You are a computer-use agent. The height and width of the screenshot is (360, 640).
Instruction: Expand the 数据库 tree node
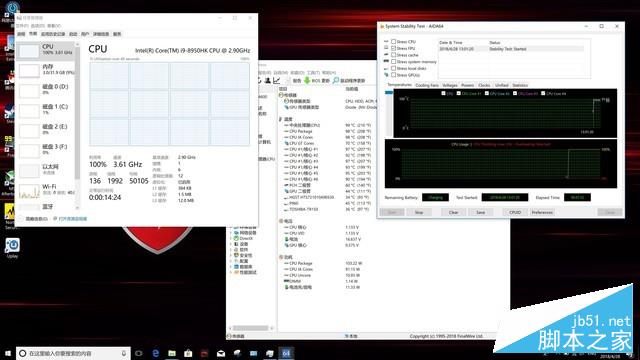click(x=231, y=267)
